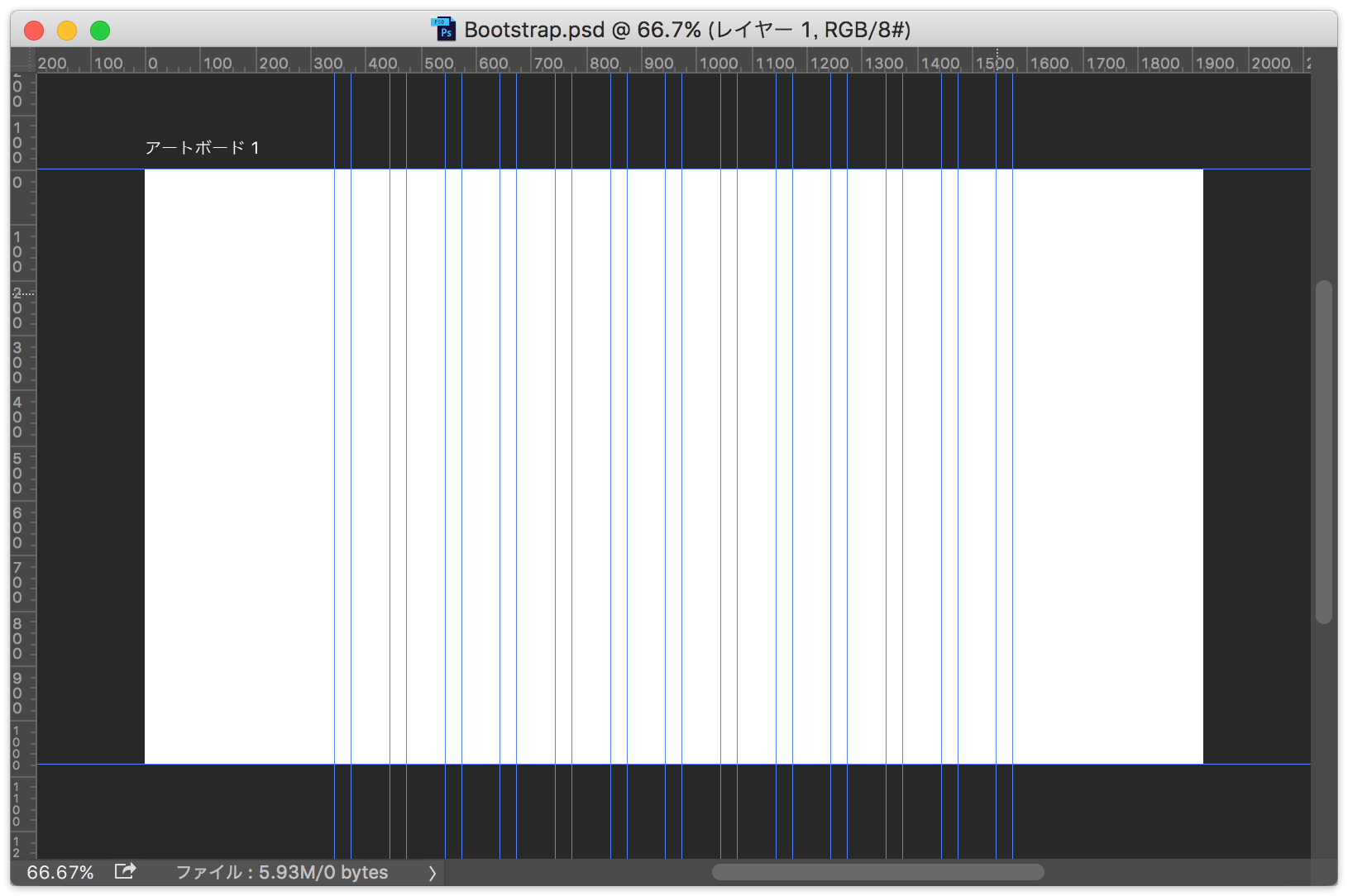Screen dimensions: 1348x896
Task: Maximize window using green button
Action: [100, 31]
